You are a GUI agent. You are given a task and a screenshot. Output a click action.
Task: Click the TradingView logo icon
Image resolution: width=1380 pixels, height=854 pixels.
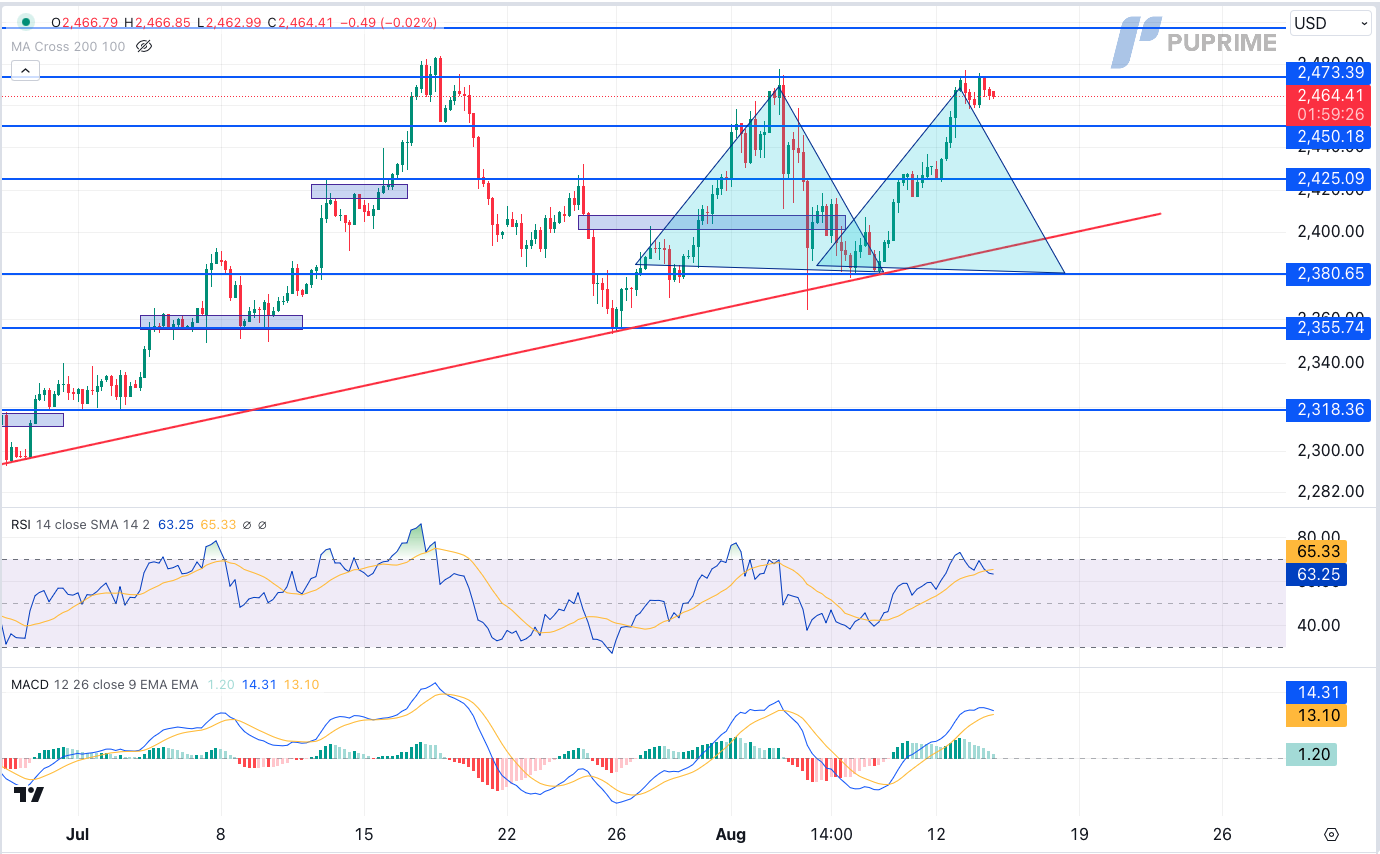(29, 795)
